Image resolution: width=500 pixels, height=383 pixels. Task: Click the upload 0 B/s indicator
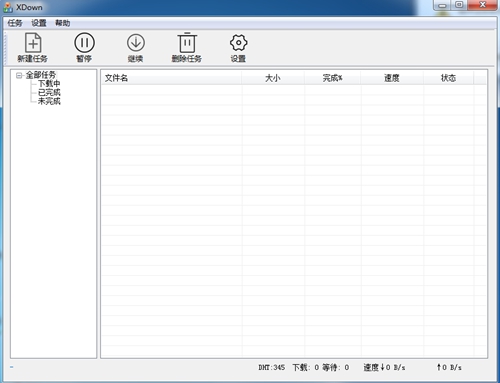[x=449, y=367]
